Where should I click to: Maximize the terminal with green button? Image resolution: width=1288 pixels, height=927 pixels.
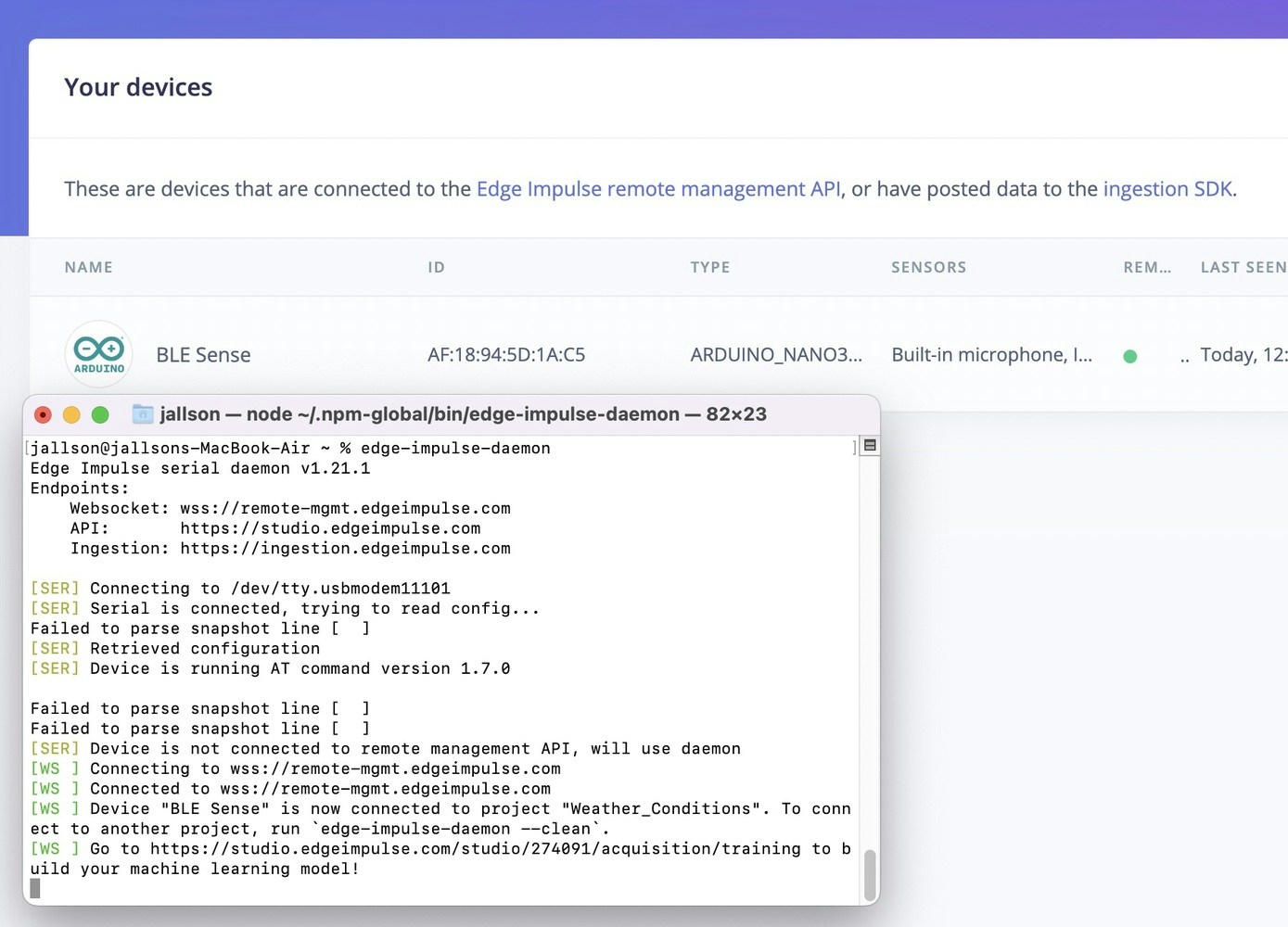(100, 414)
